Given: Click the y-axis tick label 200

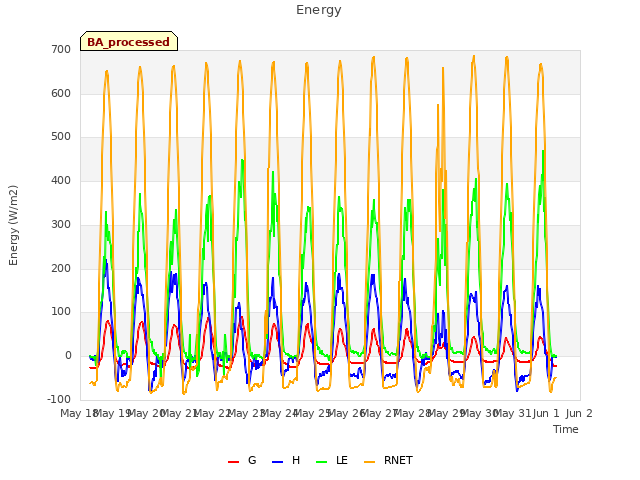Looking at the screenshot, I should (61, 269).
